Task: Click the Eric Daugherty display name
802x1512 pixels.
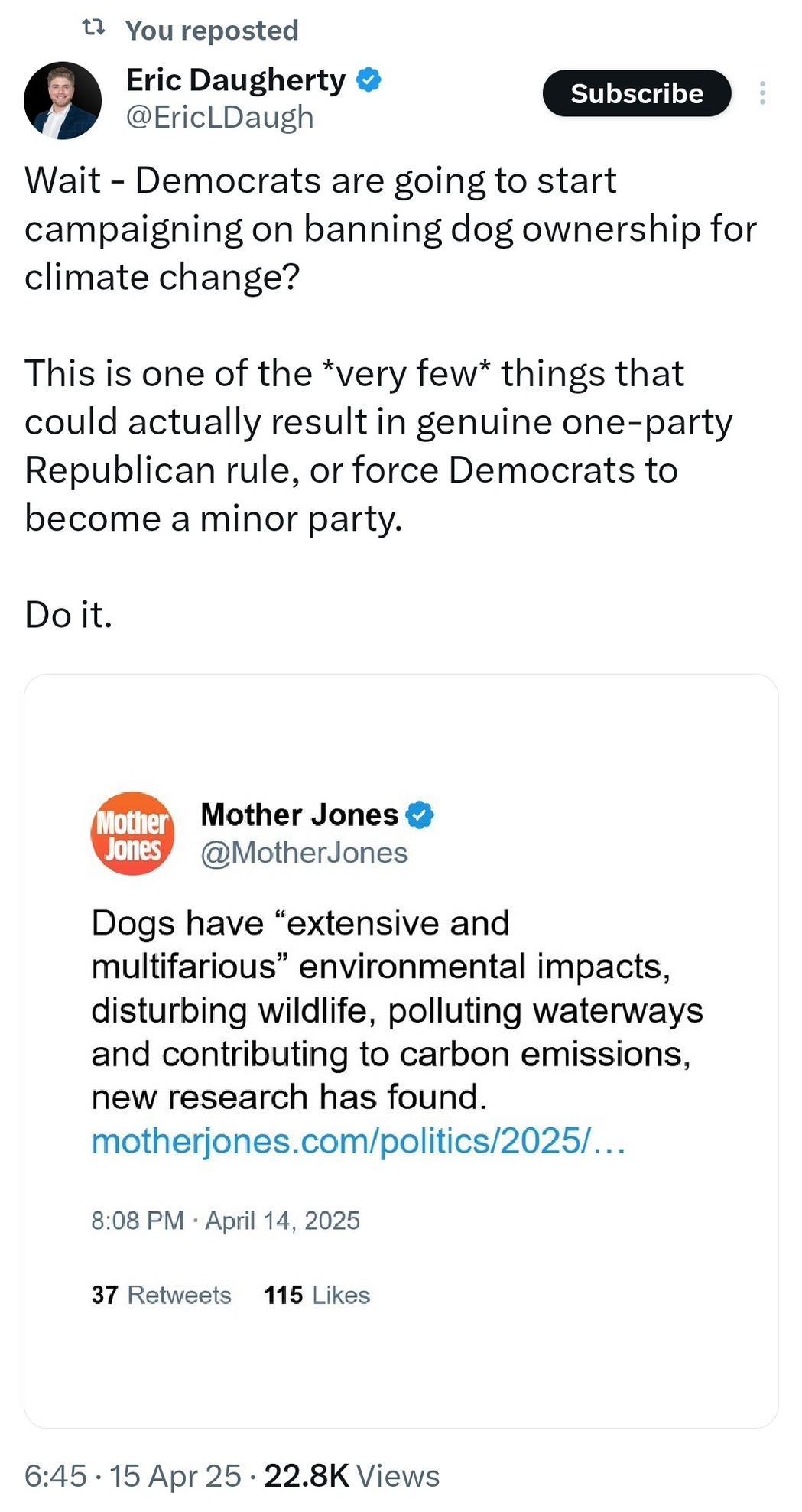Action: [x=235, y=80]
